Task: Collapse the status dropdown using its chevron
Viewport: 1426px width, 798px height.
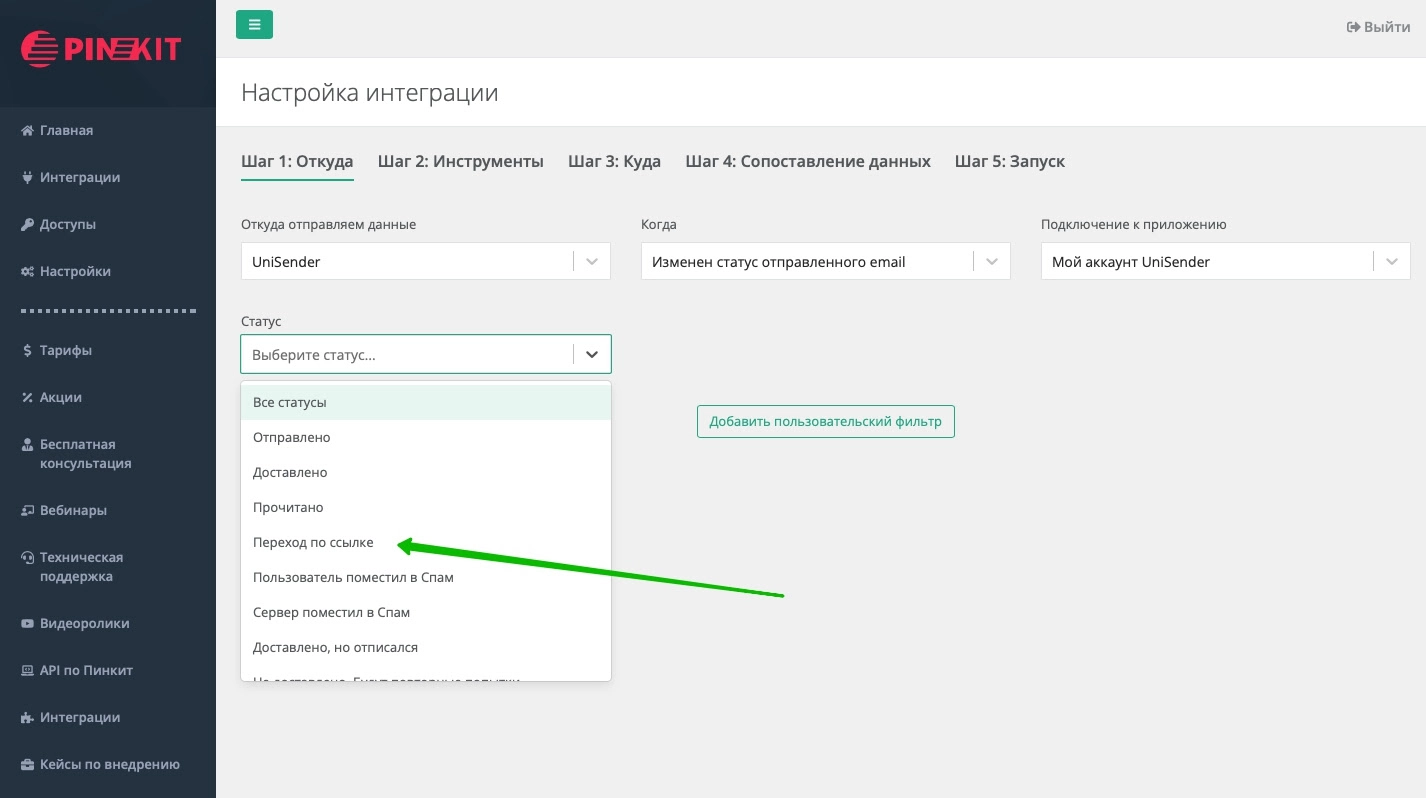Action: tap(591, 355)
